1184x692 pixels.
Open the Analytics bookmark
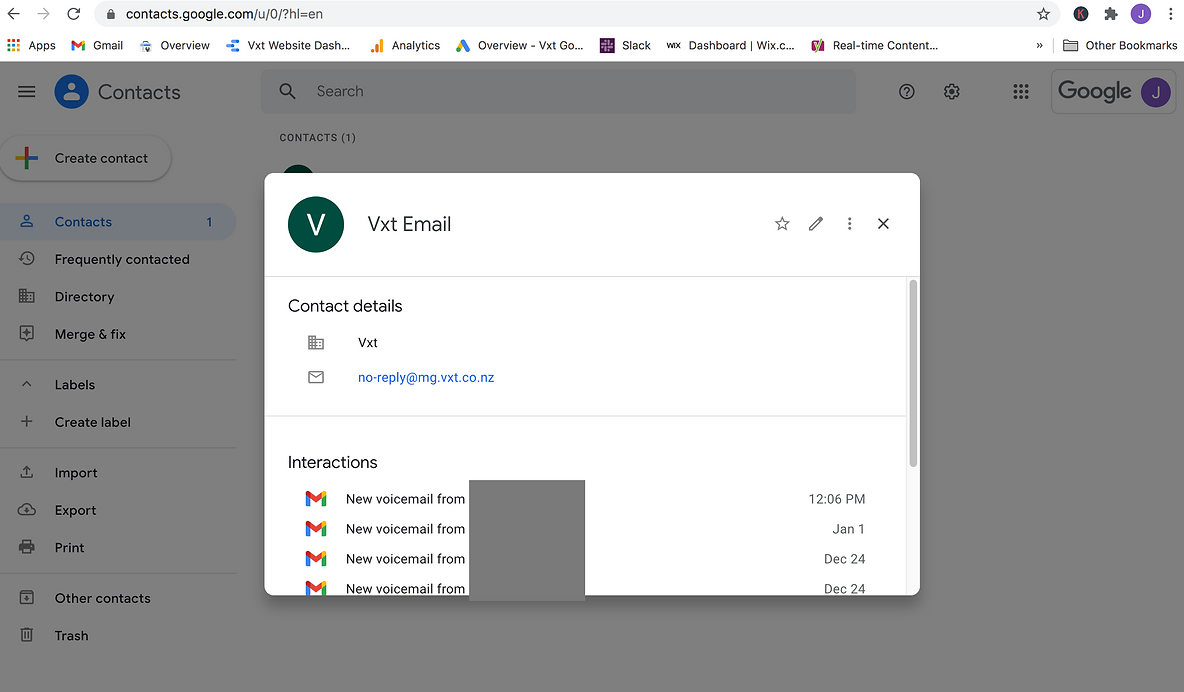(405, 45)
